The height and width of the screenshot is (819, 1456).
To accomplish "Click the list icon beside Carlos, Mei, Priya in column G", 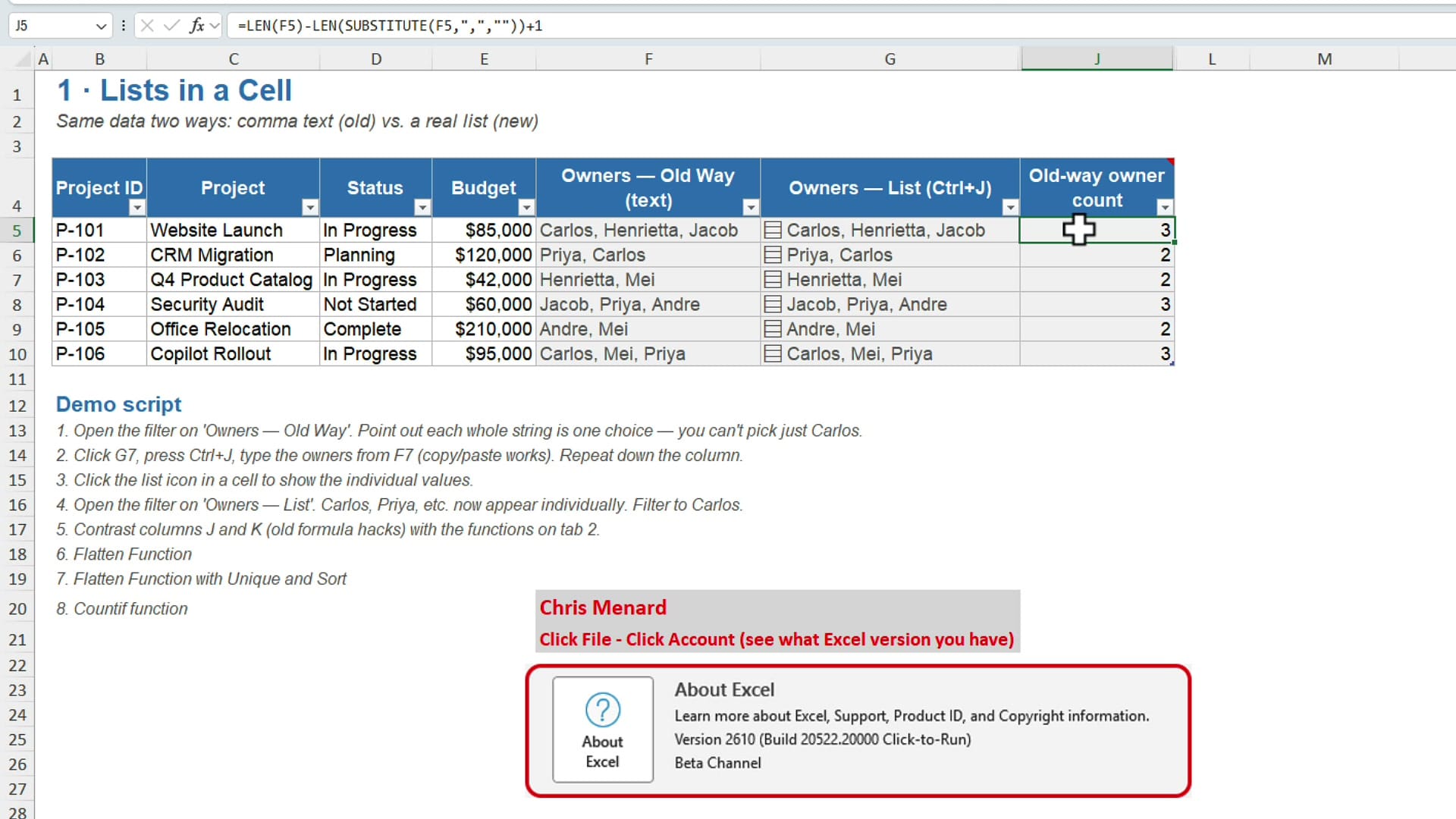I will click(773, 353).
